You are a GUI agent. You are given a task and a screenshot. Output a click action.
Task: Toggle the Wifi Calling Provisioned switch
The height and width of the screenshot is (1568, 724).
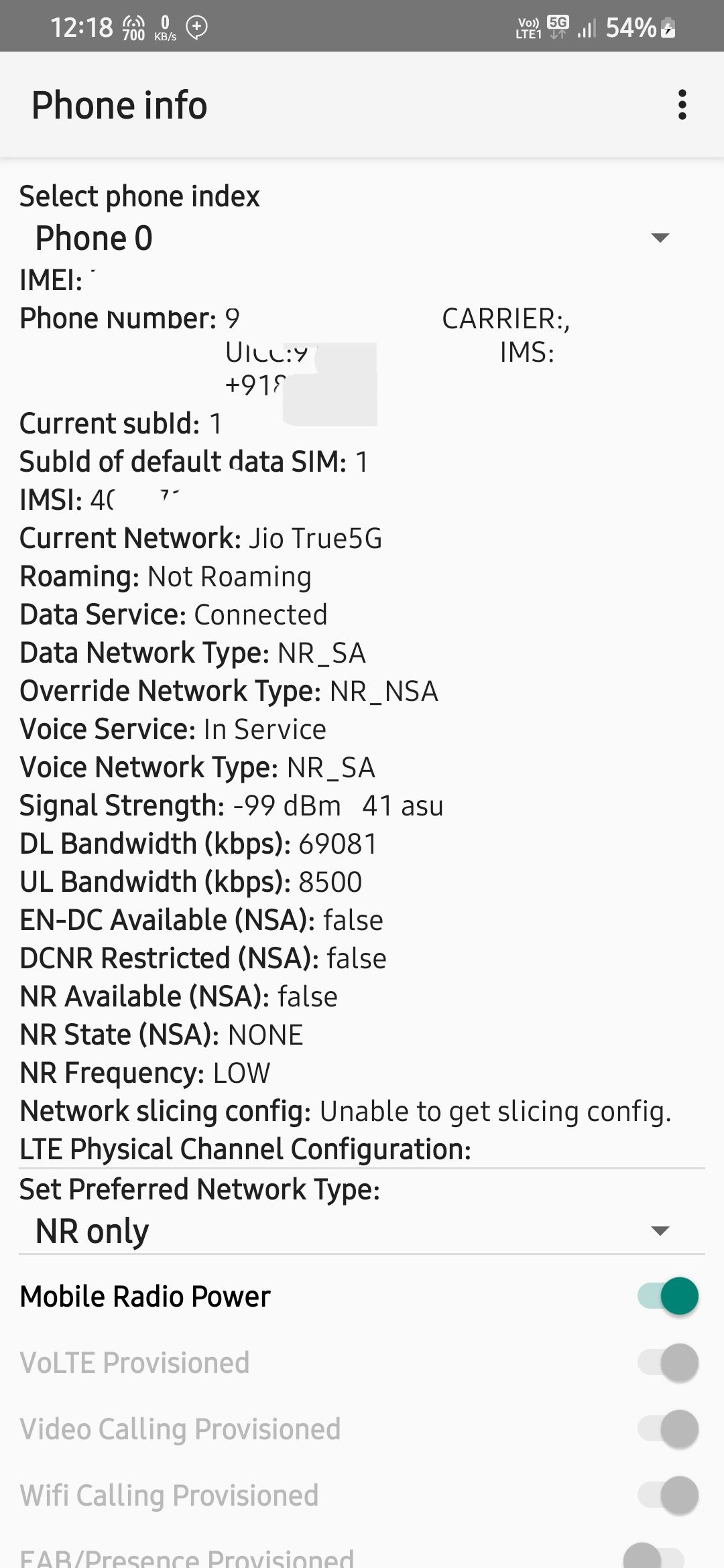(x=668, y=1495)
